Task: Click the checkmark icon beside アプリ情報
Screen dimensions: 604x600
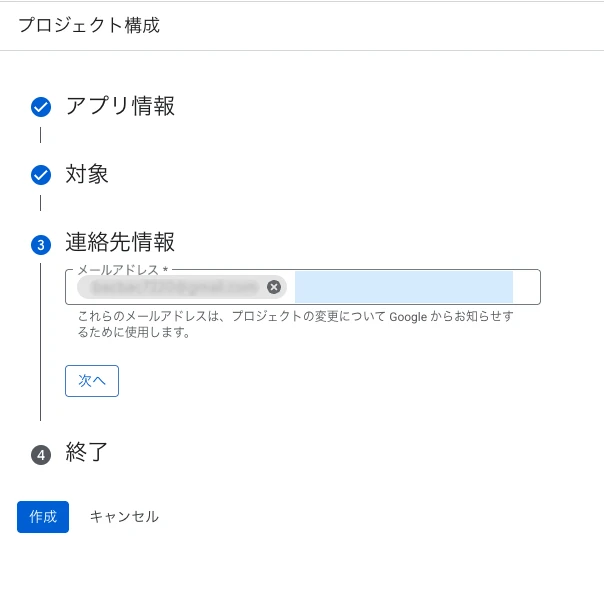Action: [x=41, y=107]
